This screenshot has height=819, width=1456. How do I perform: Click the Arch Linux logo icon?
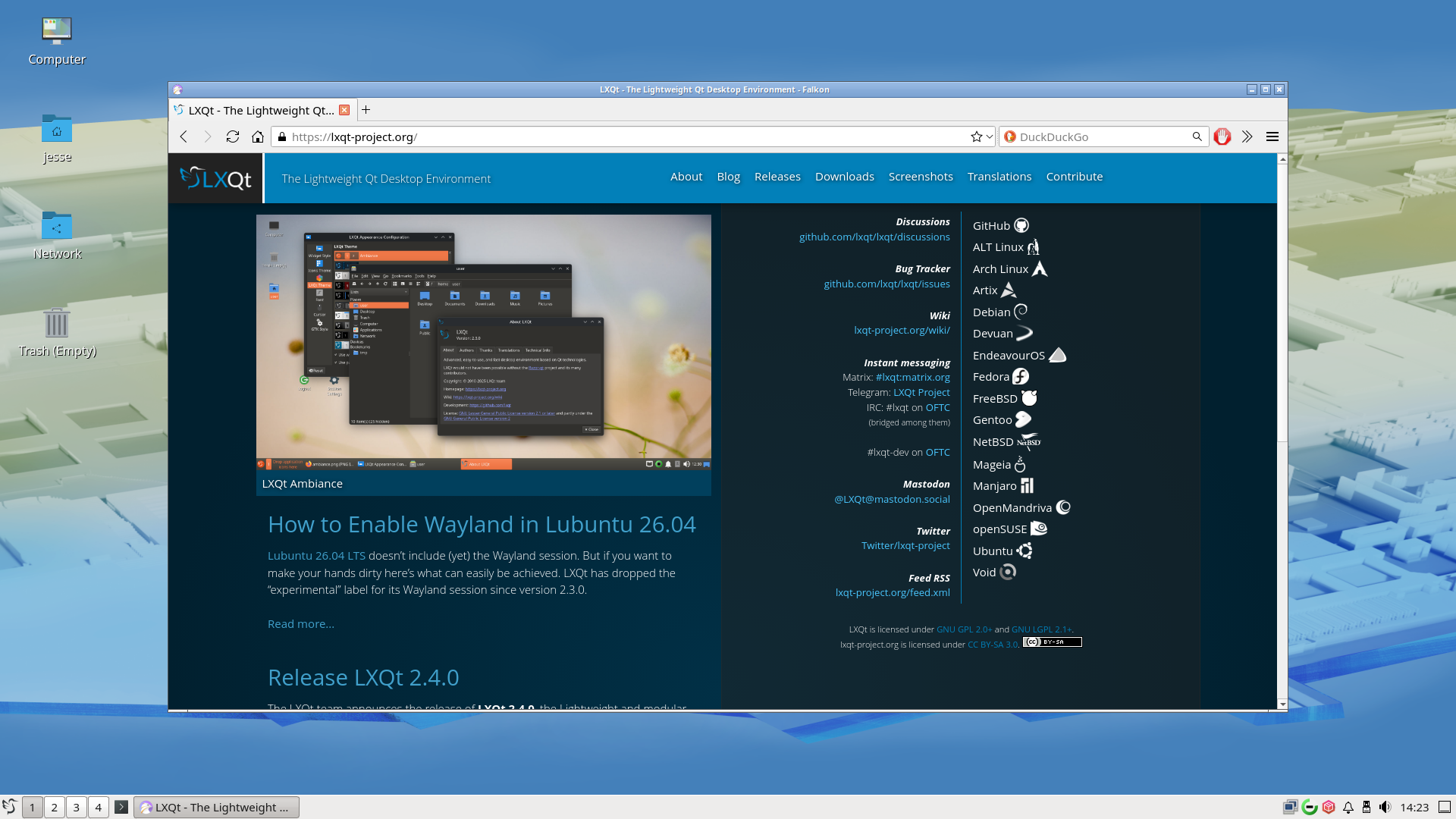point(1040,268)
